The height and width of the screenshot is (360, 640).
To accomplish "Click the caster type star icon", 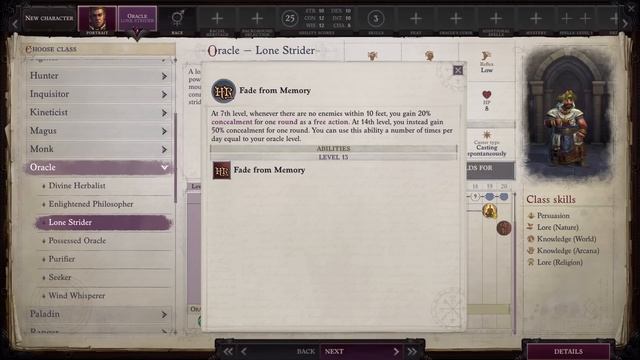I will [x=487, y=135].
